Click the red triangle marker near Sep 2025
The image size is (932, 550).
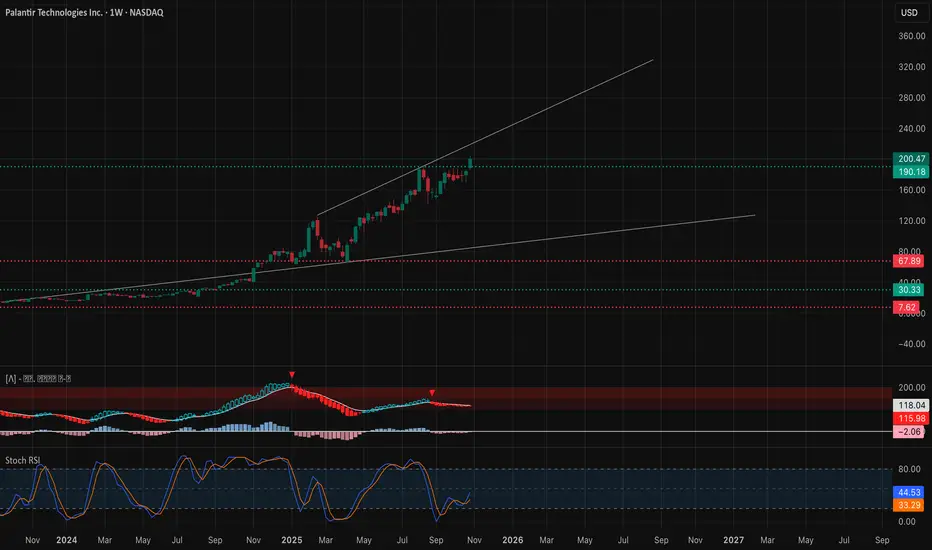point(432,393)
